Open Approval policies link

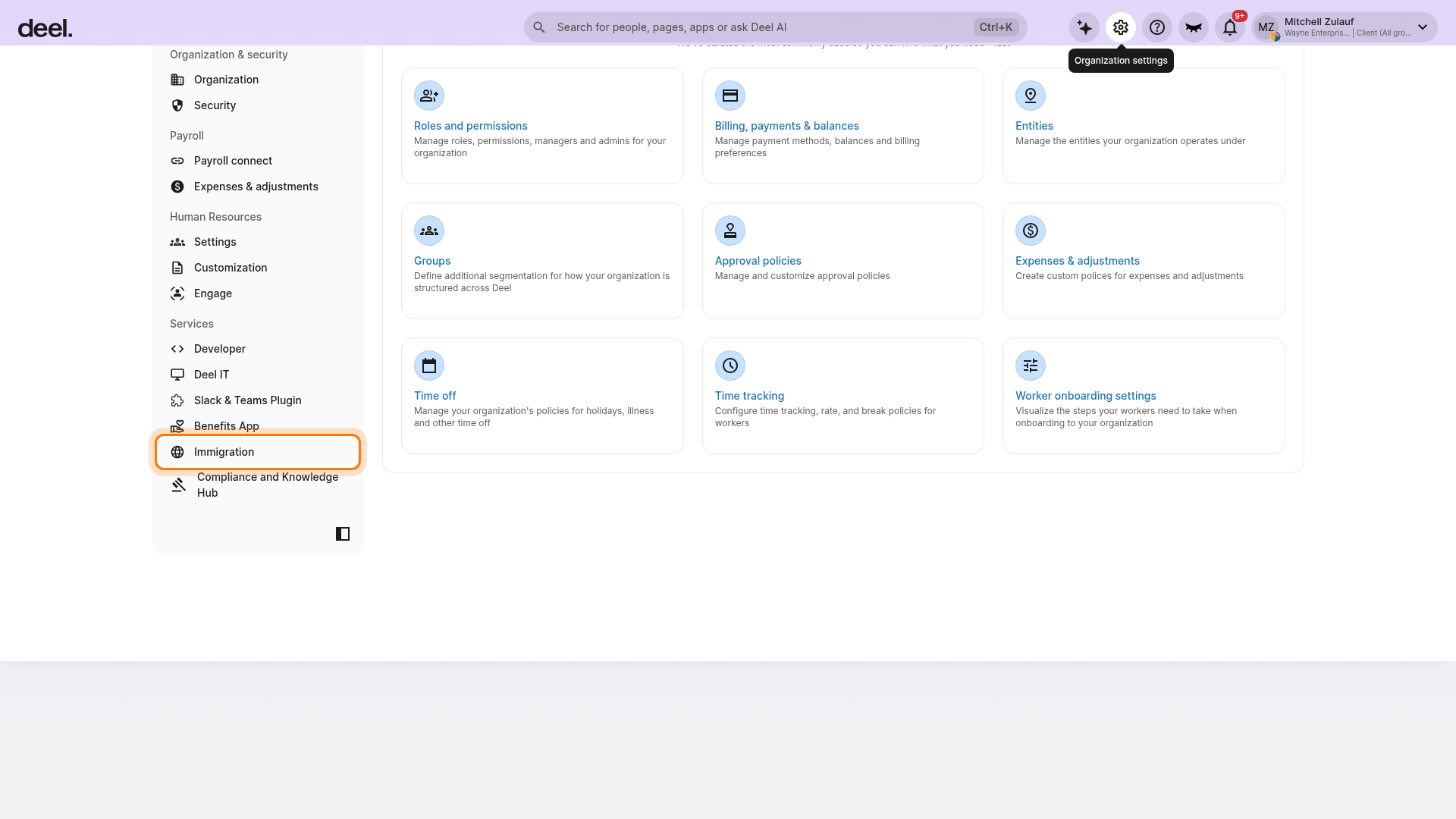pos(758,261)
